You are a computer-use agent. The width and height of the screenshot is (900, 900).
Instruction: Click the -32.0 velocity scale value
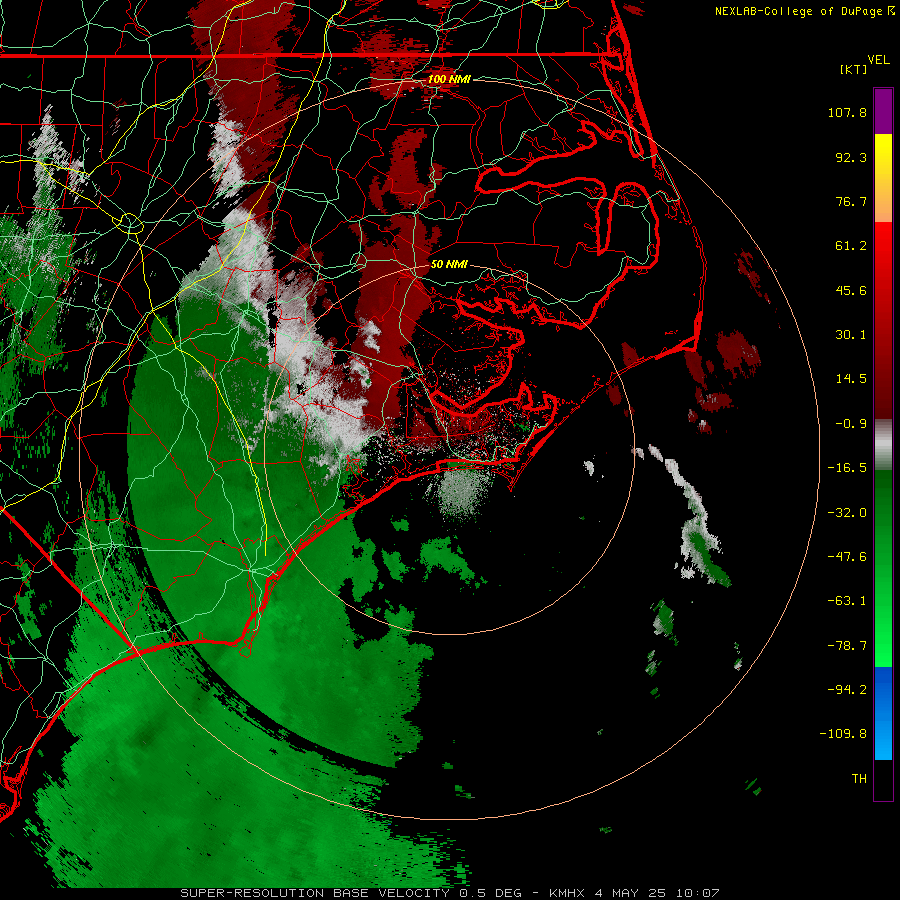tap(847, 513)
